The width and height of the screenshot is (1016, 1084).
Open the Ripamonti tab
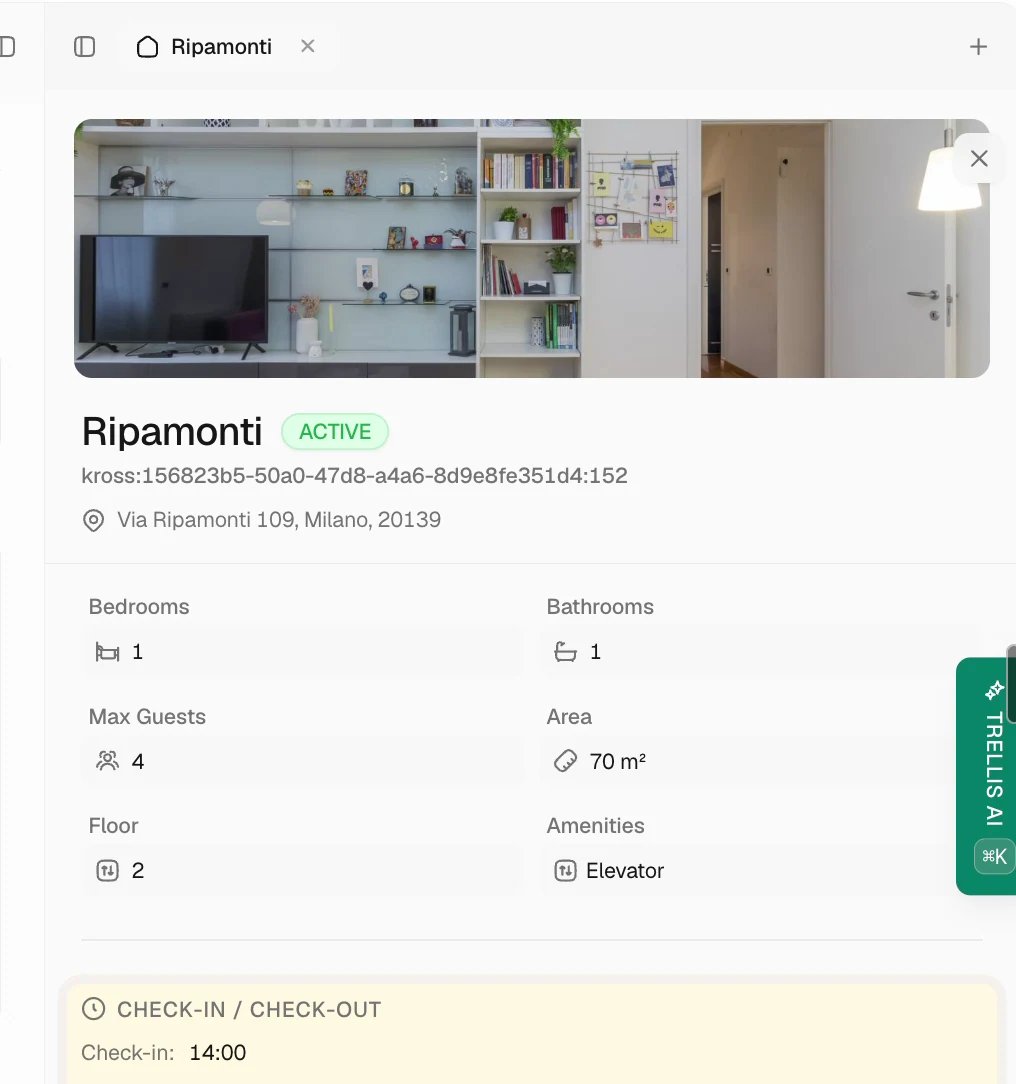205,46
